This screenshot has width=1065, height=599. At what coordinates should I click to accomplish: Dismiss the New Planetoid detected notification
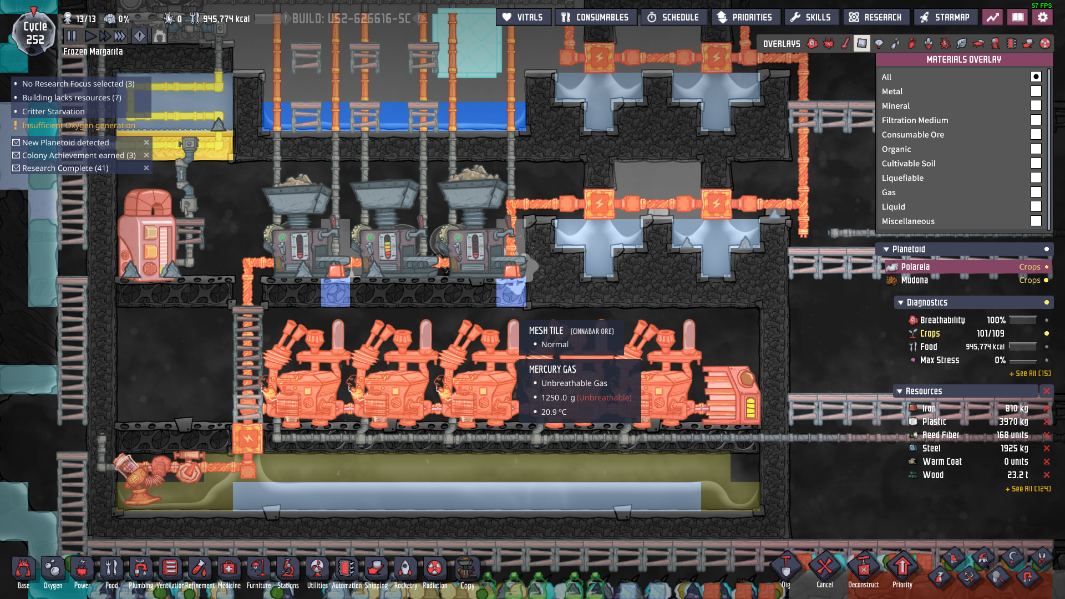pos(146,142)
